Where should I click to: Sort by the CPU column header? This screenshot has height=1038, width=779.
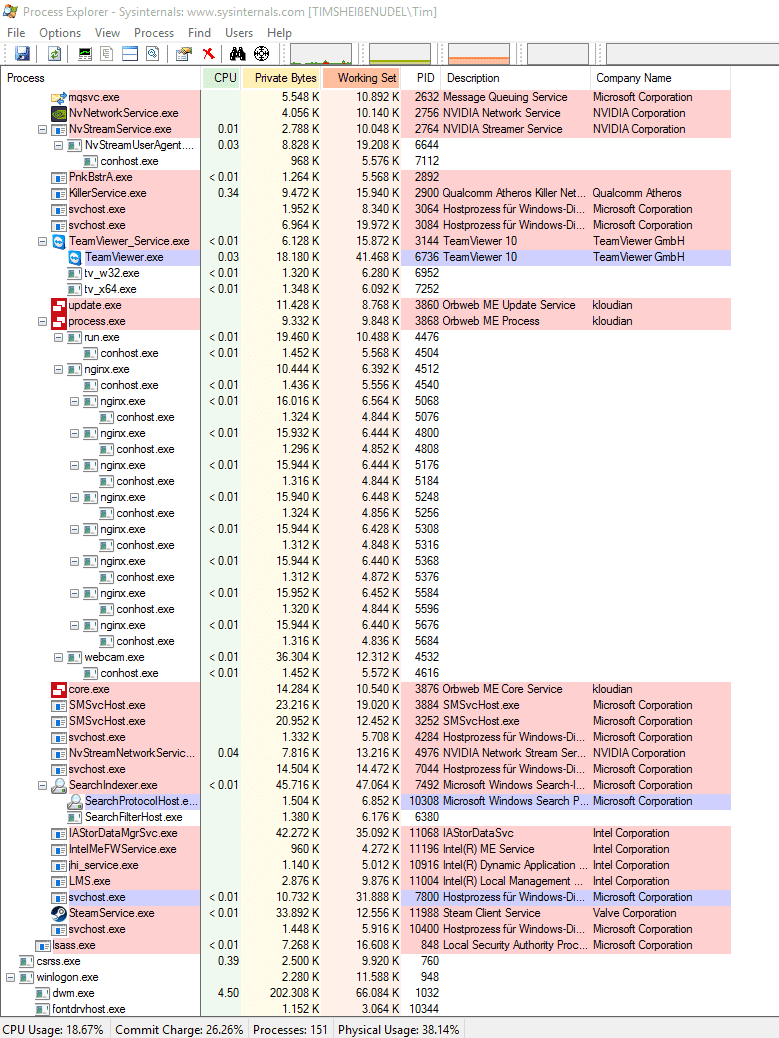point(221,78)
